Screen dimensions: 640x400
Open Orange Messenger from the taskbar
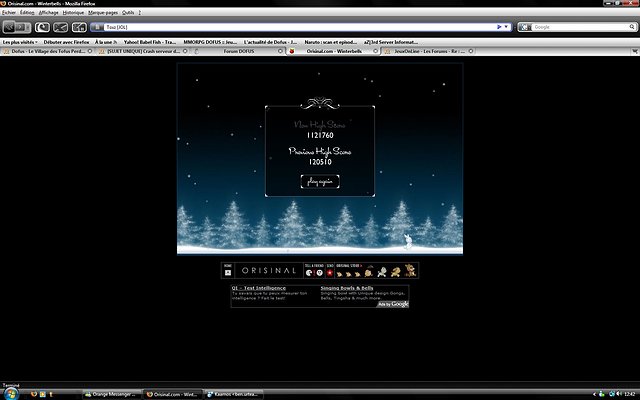point(112,394)
